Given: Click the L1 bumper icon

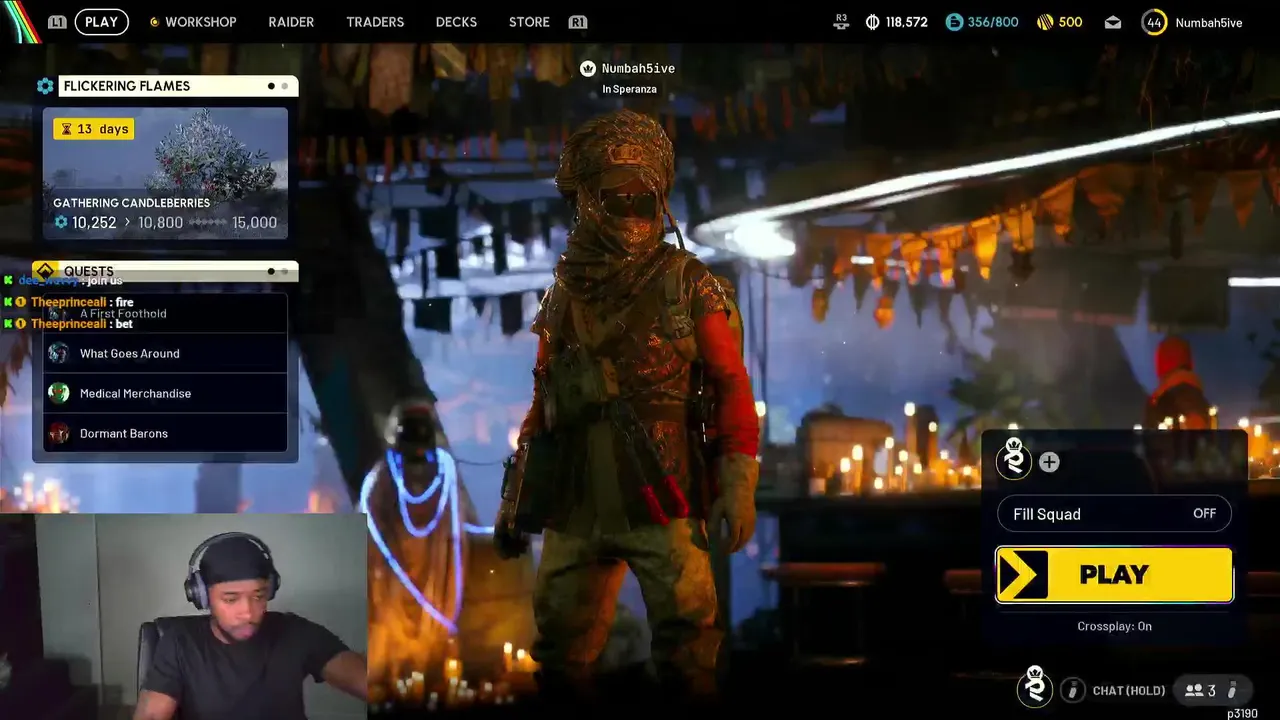Looking at the screenshot, I should click(x=57, y=22).
